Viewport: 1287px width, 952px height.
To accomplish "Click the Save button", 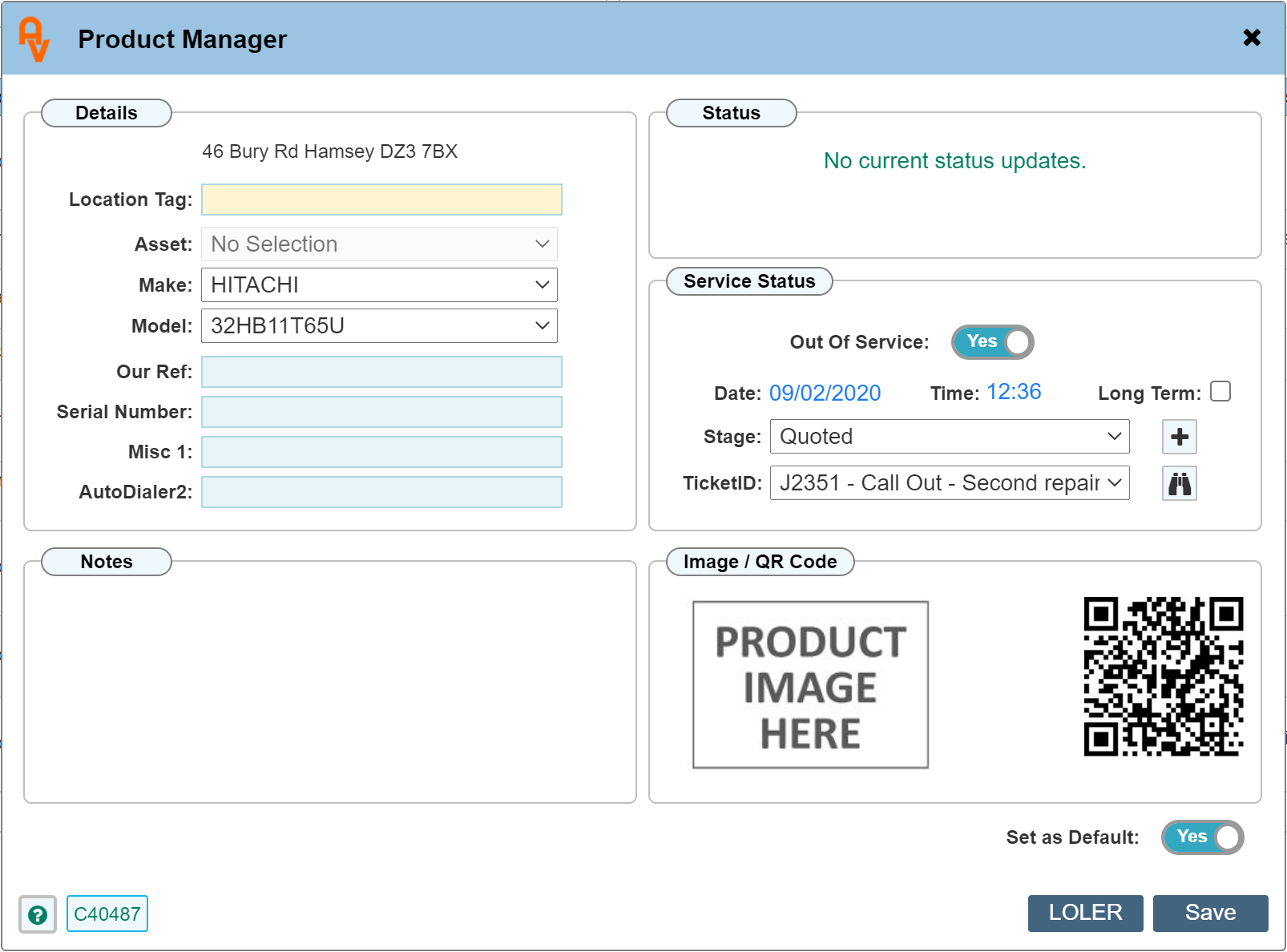I will click(1211, 914).
